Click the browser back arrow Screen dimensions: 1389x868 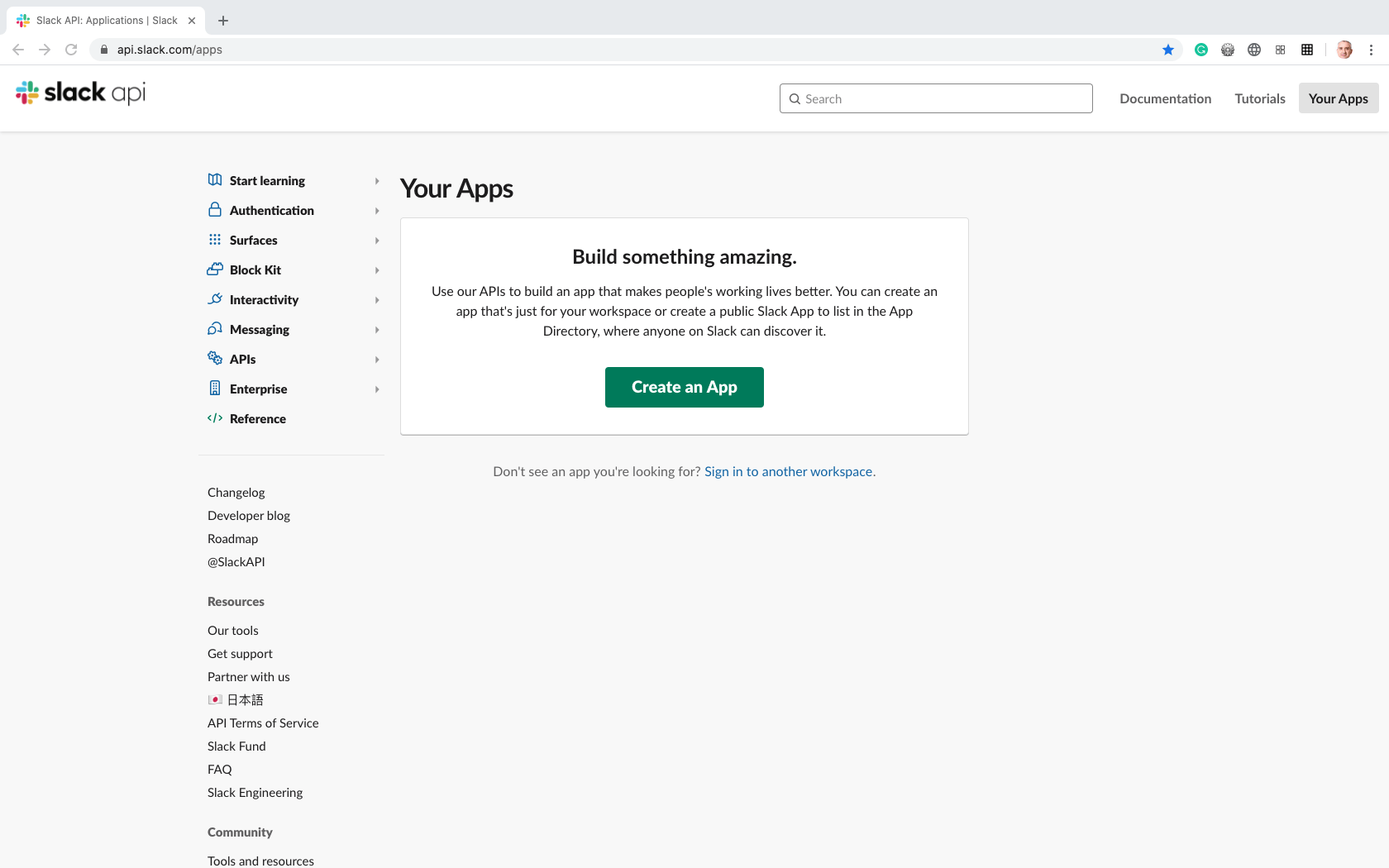(18, 50)
